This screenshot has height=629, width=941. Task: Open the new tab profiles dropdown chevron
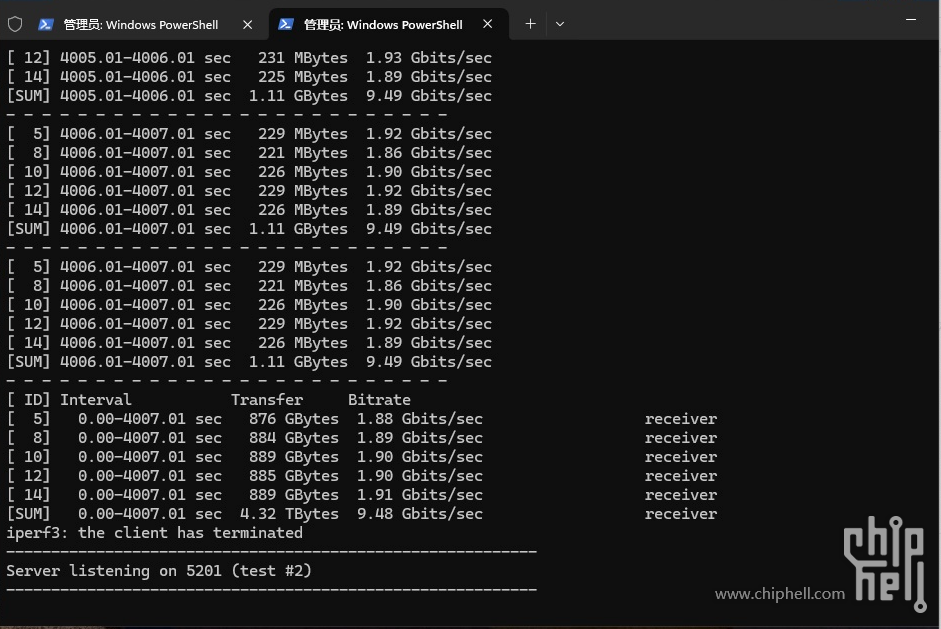tap(560, 24)
